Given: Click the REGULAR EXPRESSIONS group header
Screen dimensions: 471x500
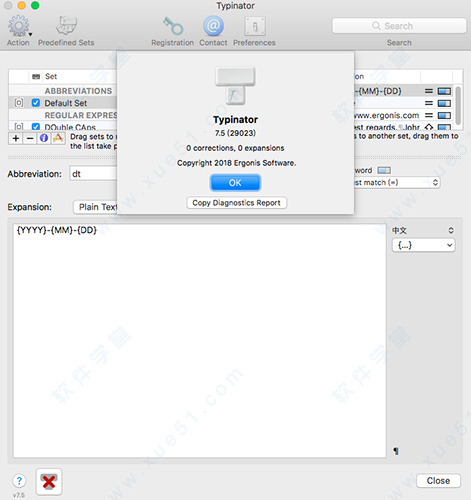Looking at the screenshot, I should (x=81, y=115).
